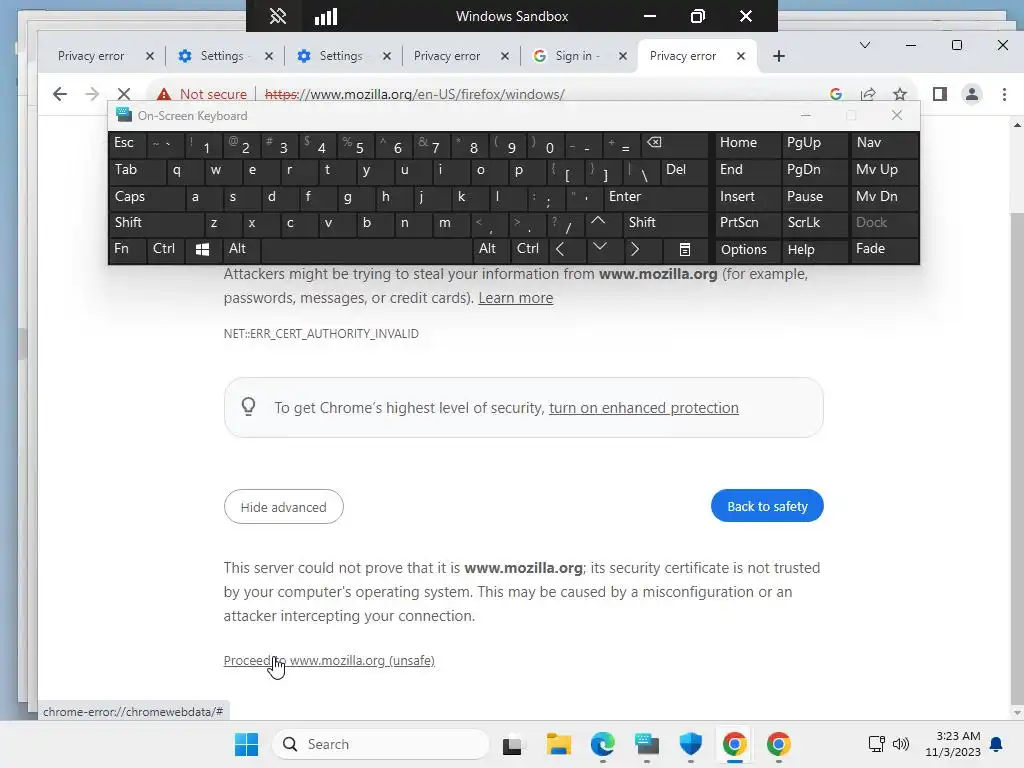Click the NET::ERR_CERT_AUTHORITY_INVALID error code
Image resolution: width=1024 pixels, height=768 pixels.
(321, 334)
